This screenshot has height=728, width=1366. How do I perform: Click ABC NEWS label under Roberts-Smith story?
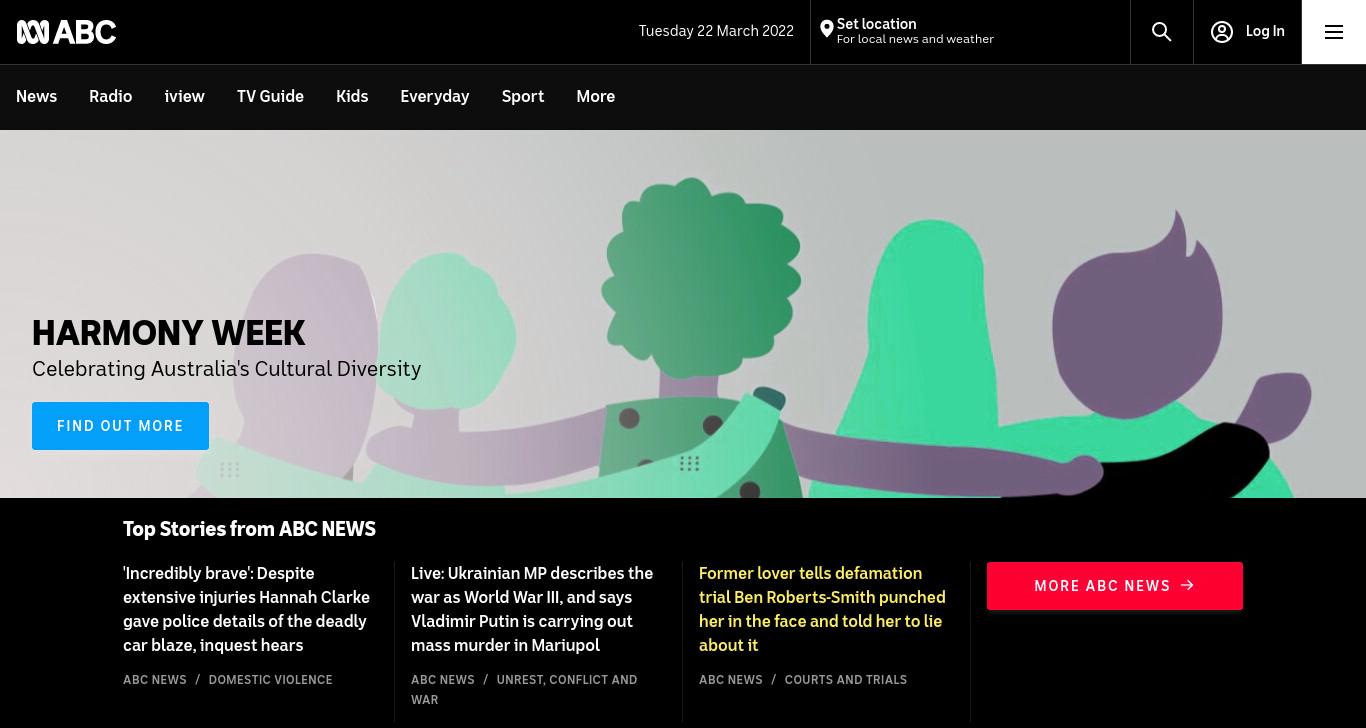point(731,680)
